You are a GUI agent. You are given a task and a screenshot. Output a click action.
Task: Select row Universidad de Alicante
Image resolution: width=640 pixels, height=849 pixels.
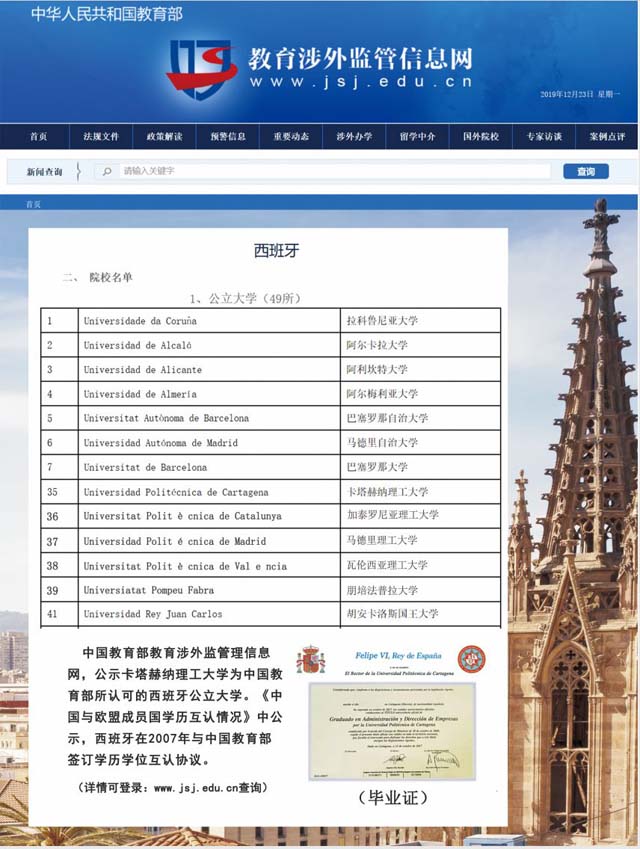pos(270,369)
